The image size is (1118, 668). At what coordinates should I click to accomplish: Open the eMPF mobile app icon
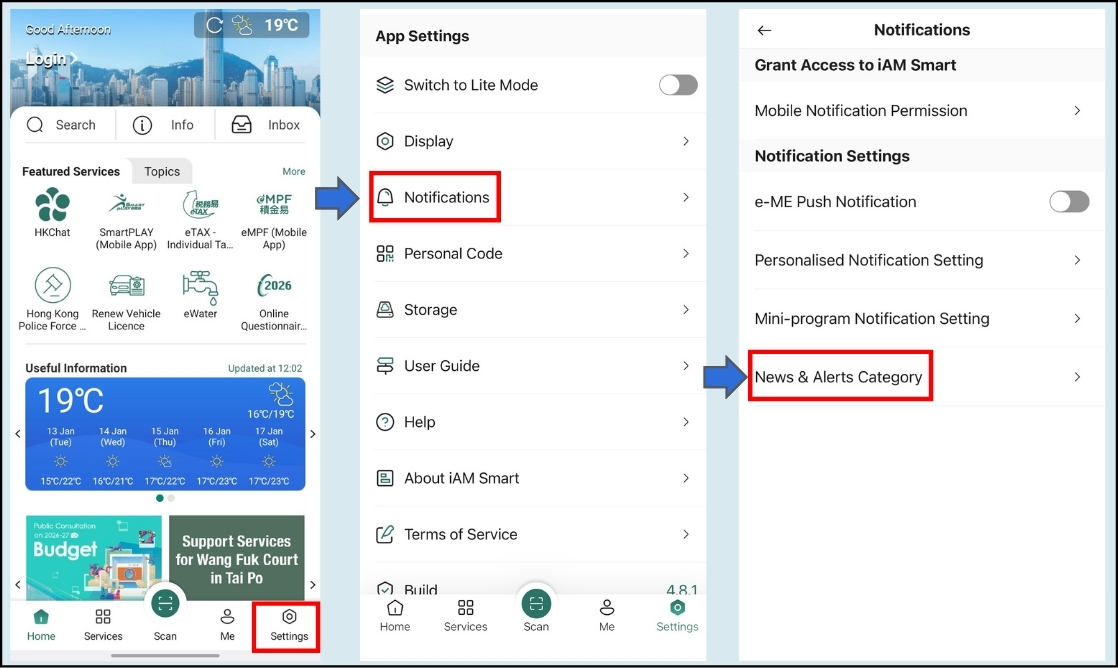(x=273, y=212)
